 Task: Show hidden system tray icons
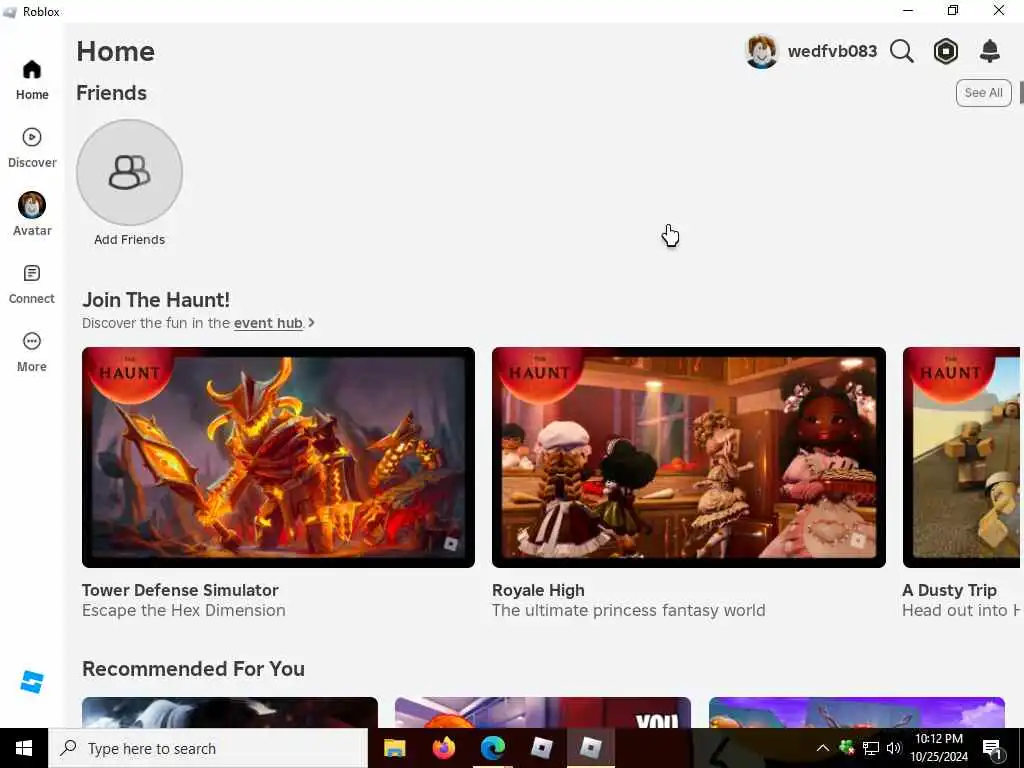point(823,748)
